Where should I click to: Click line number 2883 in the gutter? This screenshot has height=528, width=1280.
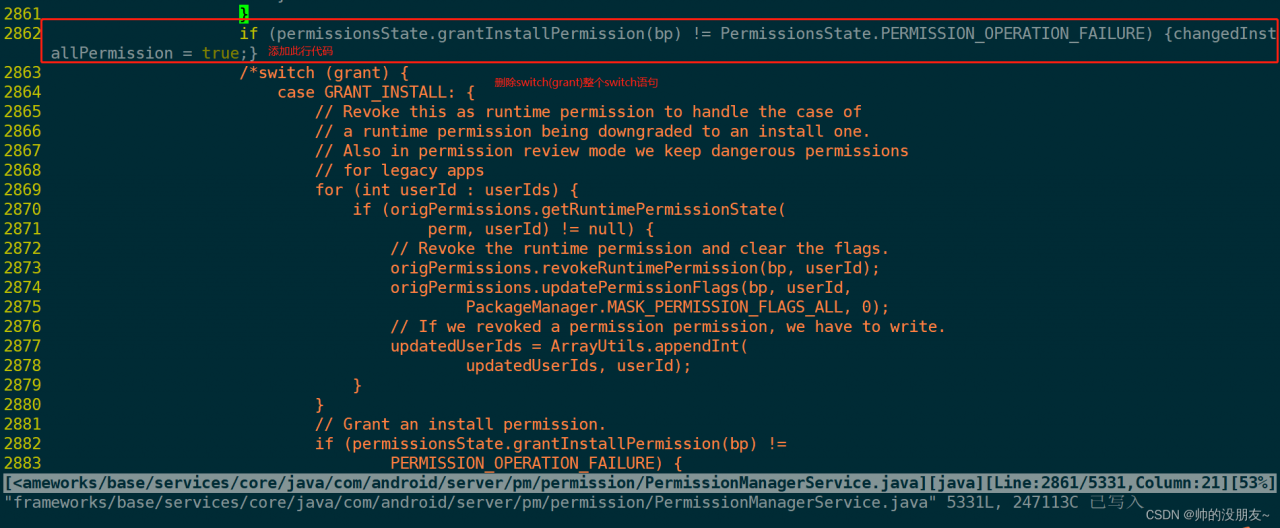pos(22,463)
